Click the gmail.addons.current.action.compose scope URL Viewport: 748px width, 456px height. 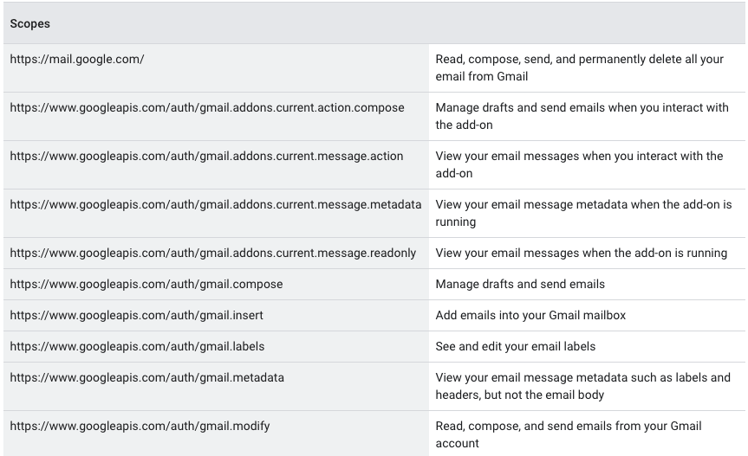pyautogui.click(x=207, y=108)
